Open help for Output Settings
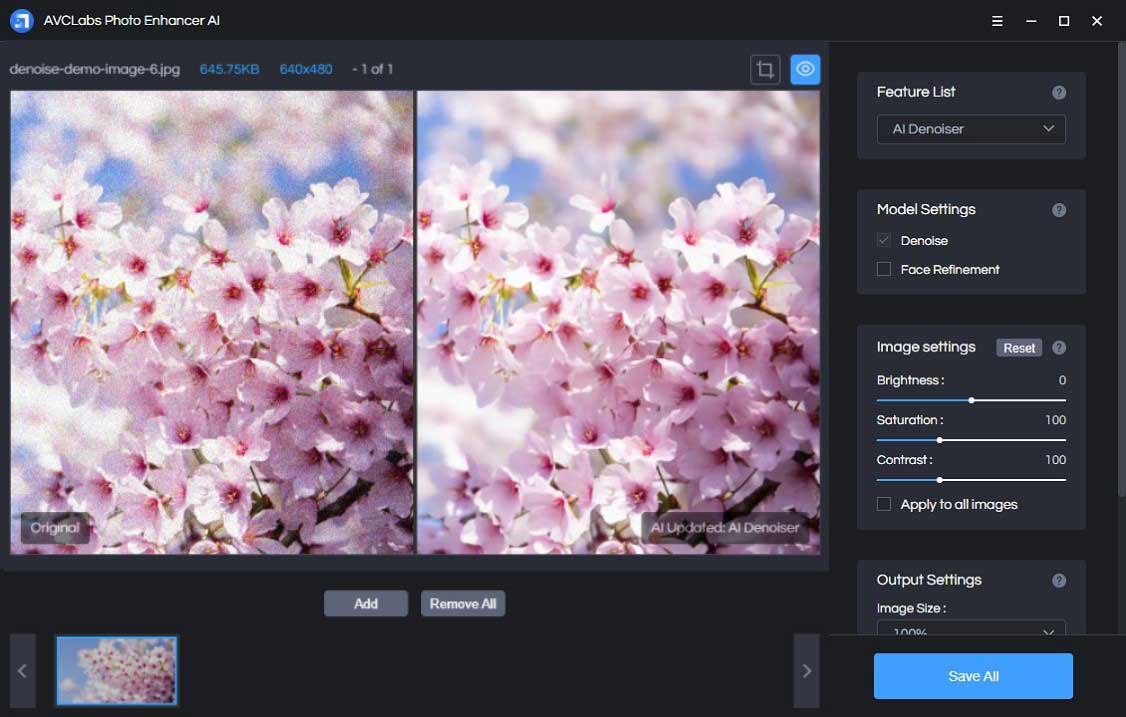Image resolution: width=1126 pixels, height=717 pixels. [1058, 580]
